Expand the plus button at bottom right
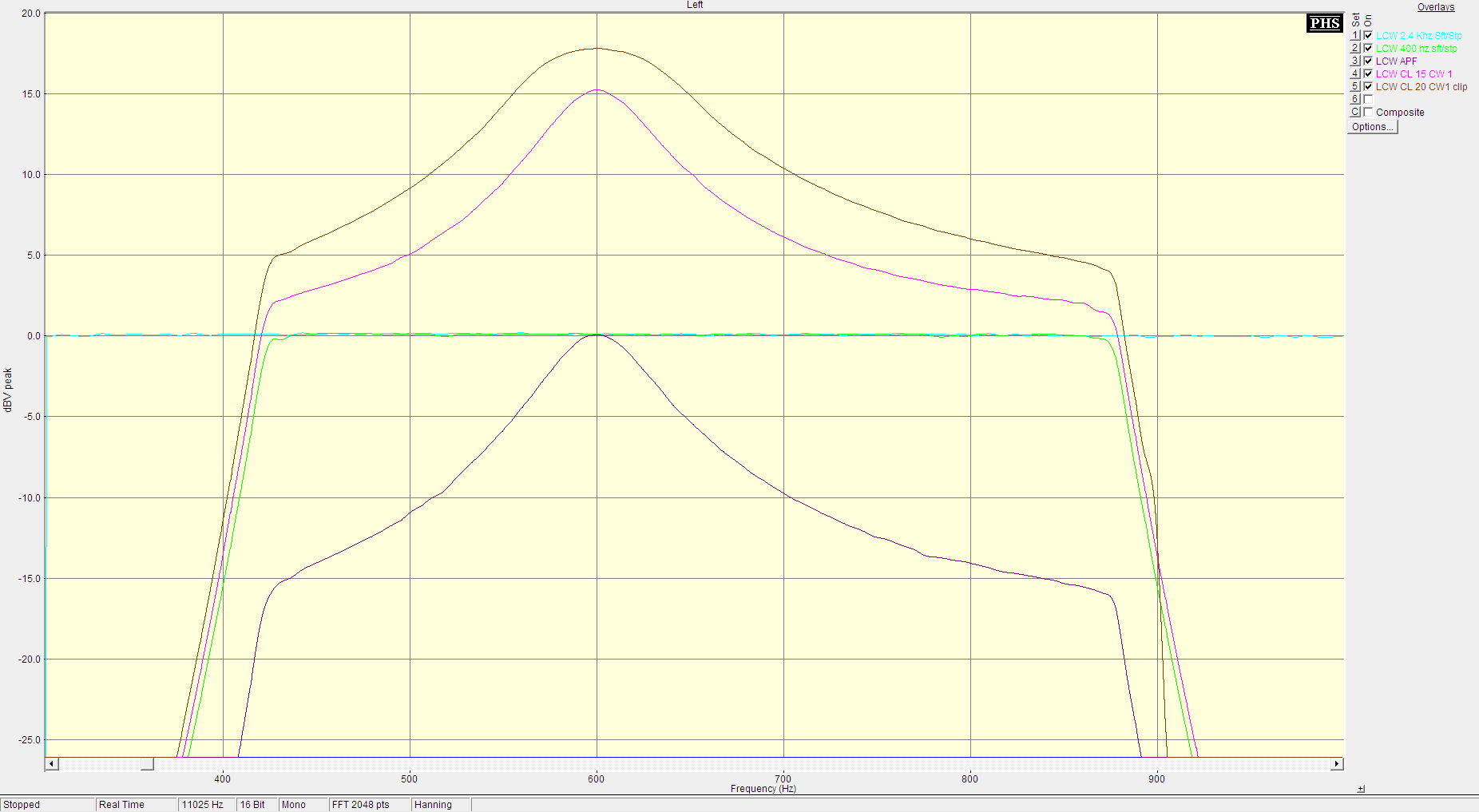Image resolution: width=1479 pixels, height=812 pixels. (x=1361, y=789)
